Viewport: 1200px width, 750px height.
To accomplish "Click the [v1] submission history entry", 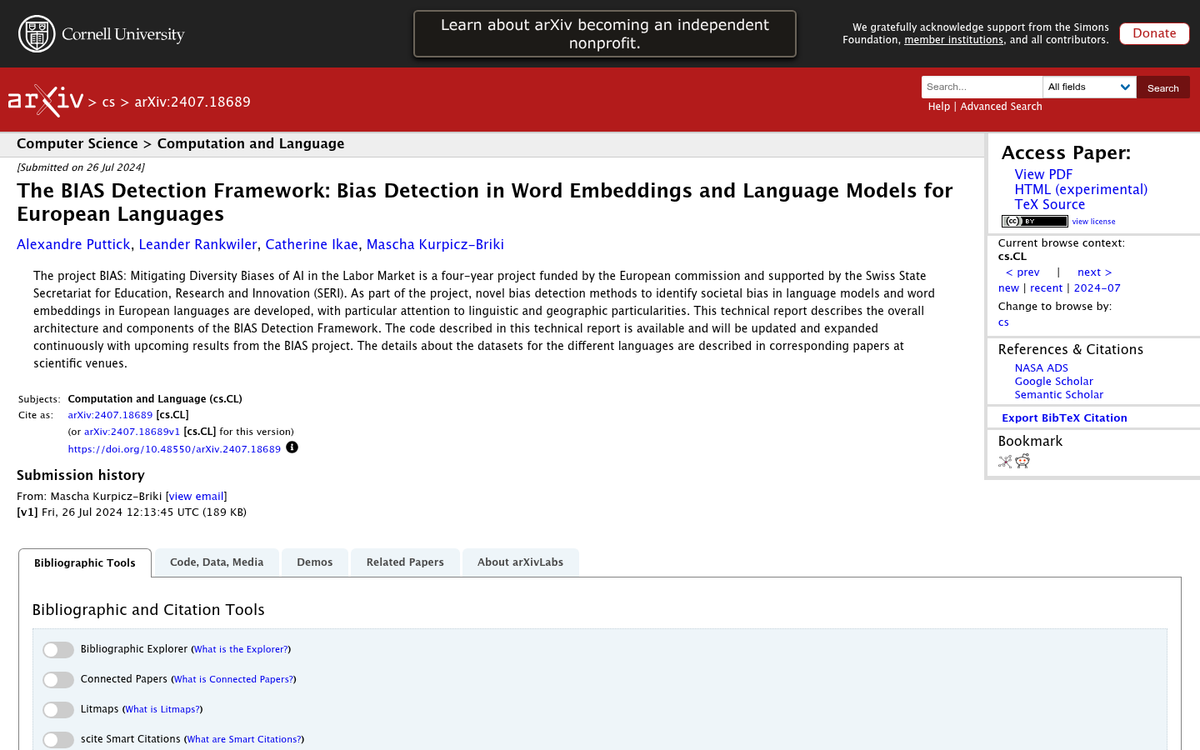I will tap(131, 512).
